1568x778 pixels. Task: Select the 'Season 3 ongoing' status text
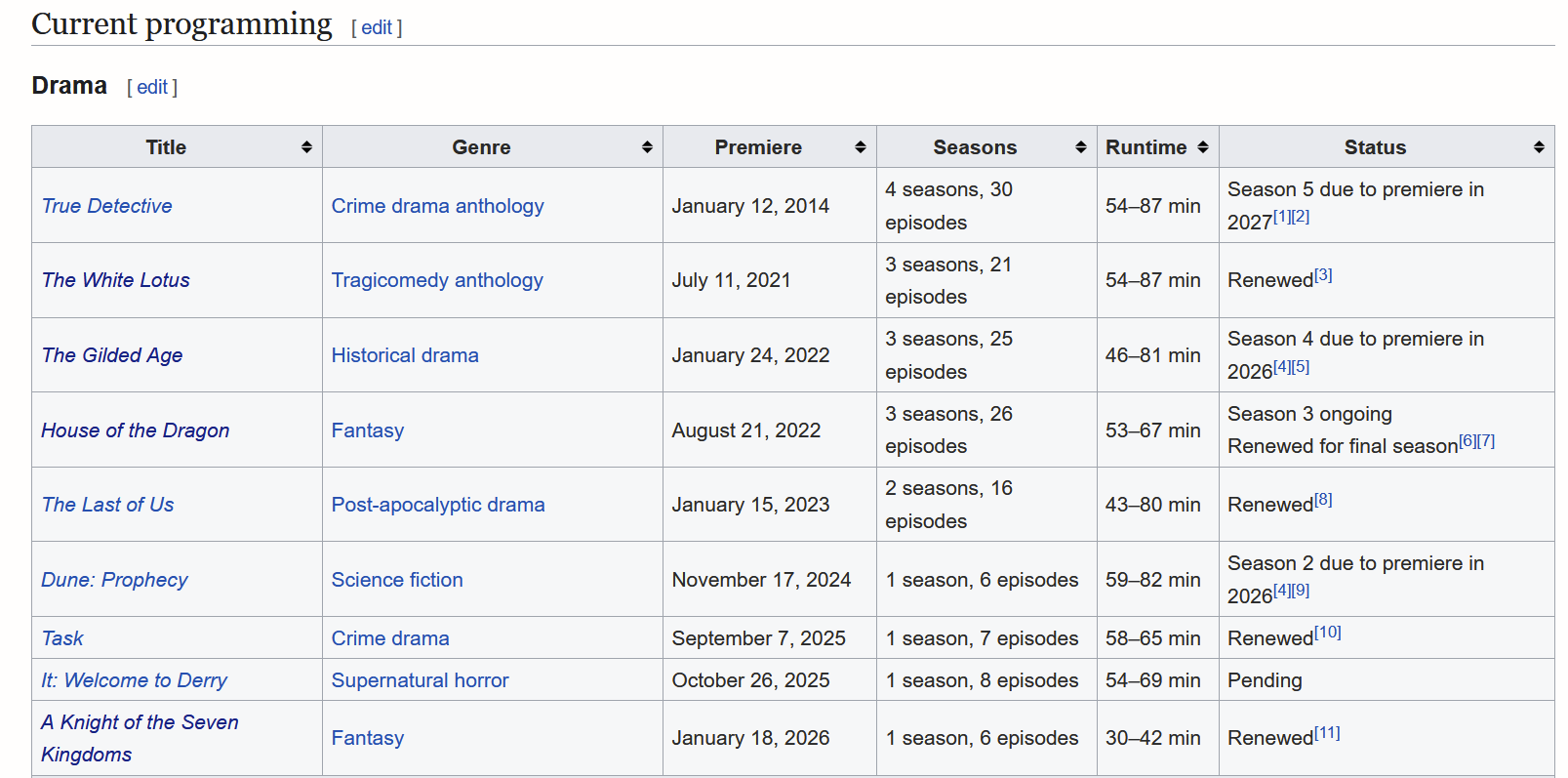[1309, 414]
